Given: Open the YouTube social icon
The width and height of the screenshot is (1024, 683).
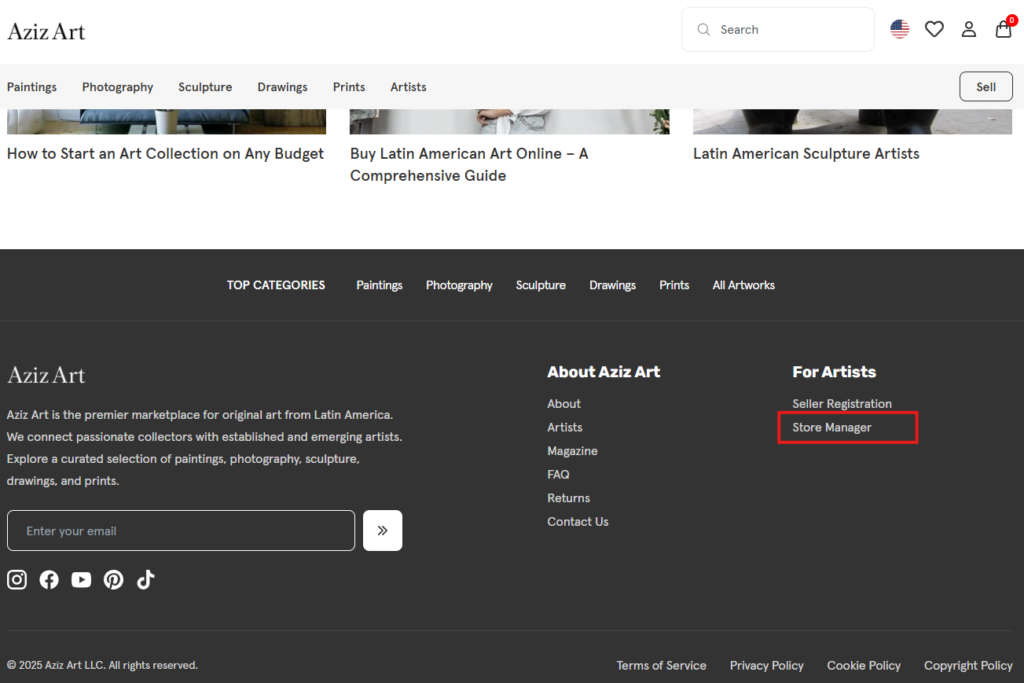Looking at the screenshot, I should point(81,580).
